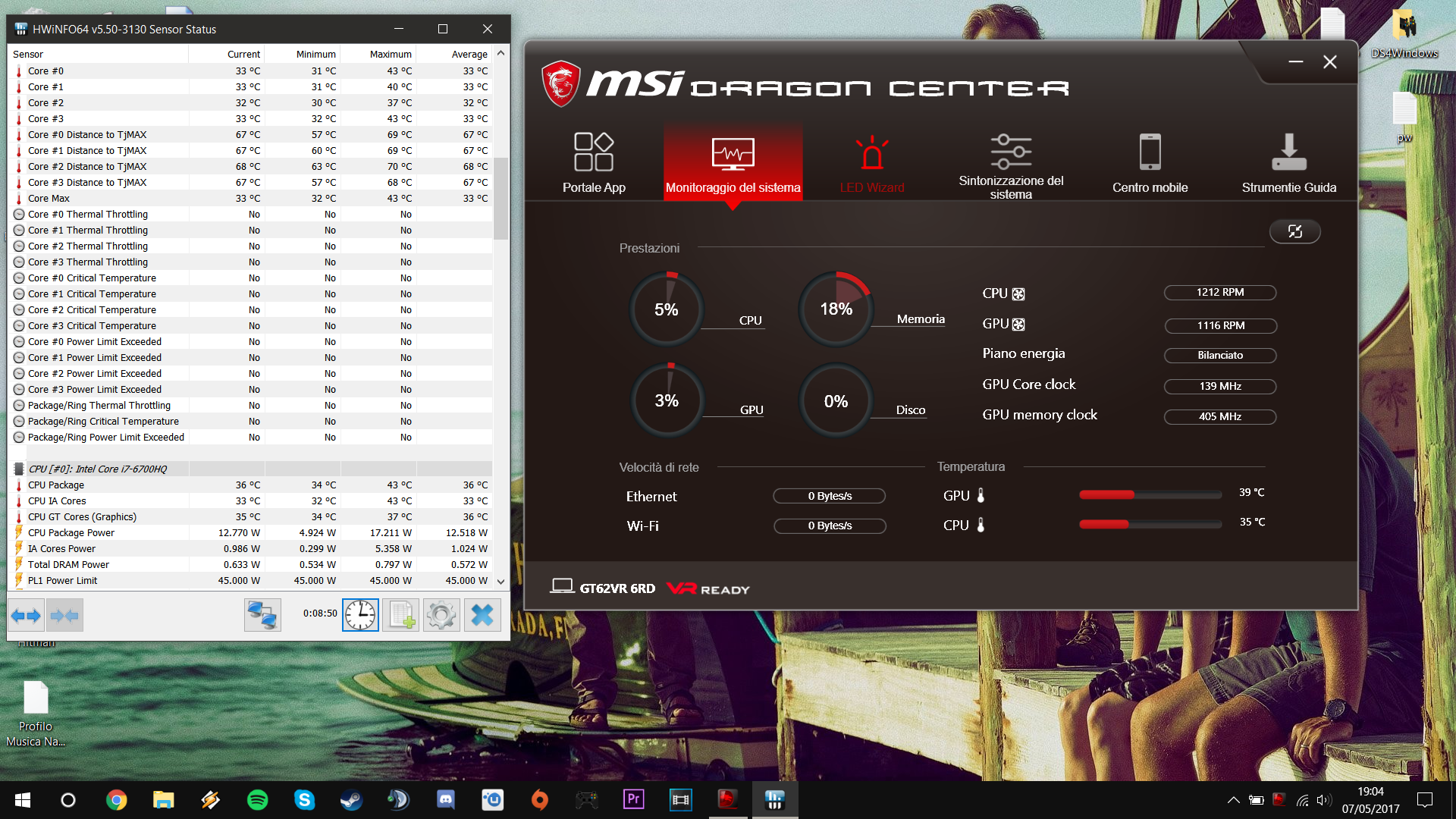Open HWiNFO settings gear icon
Viewport: 1456px width, 819px height.
click(x=441, y=615)
